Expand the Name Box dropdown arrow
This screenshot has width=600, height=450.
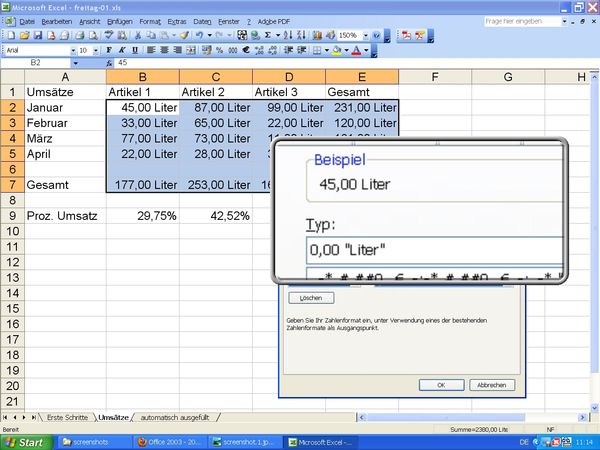pos(98,62)
